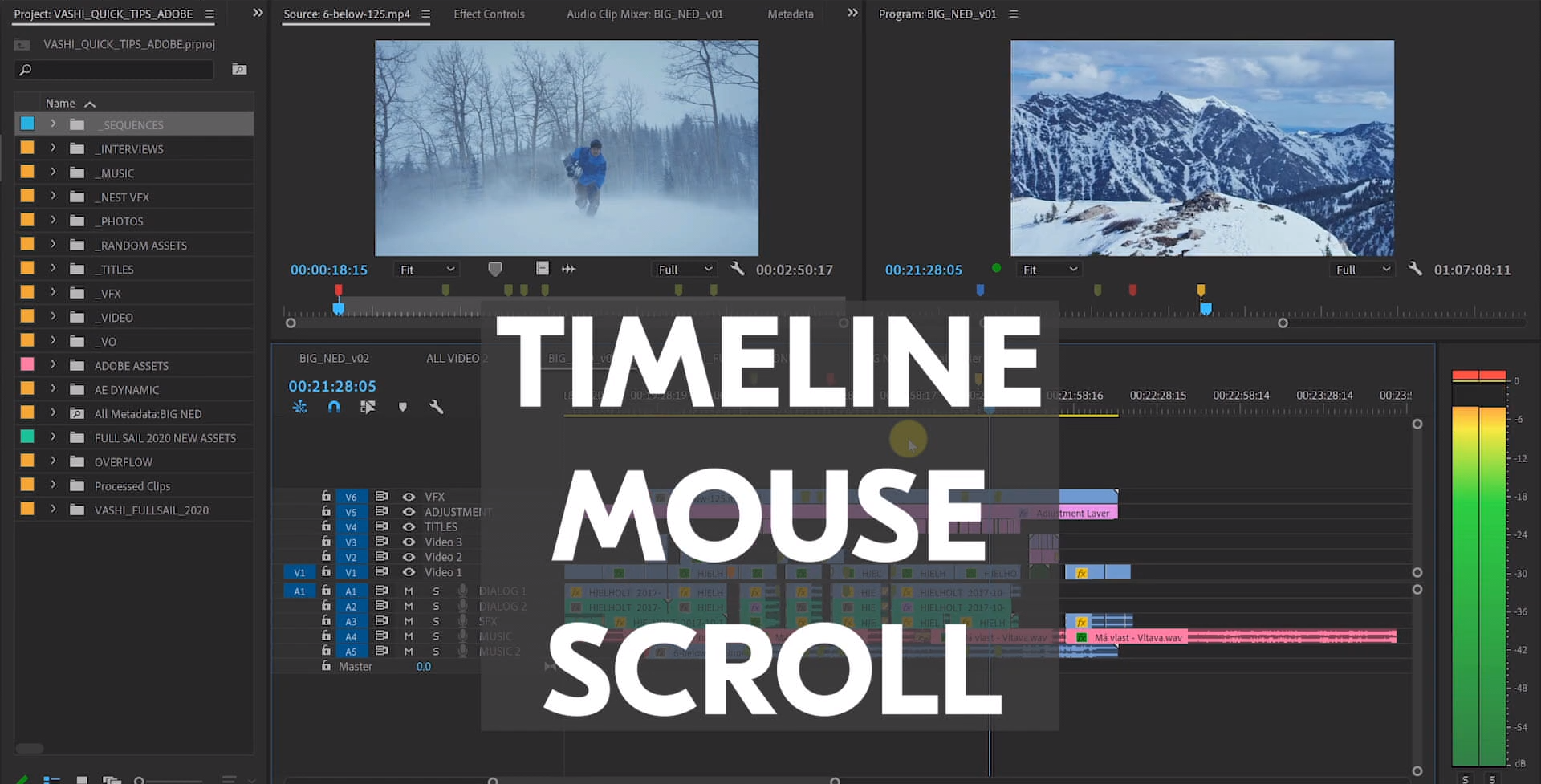The width and height of the screenshot is (1541, 784).
Task: Select the Processed Clips bin
Action: click(132, 486)
